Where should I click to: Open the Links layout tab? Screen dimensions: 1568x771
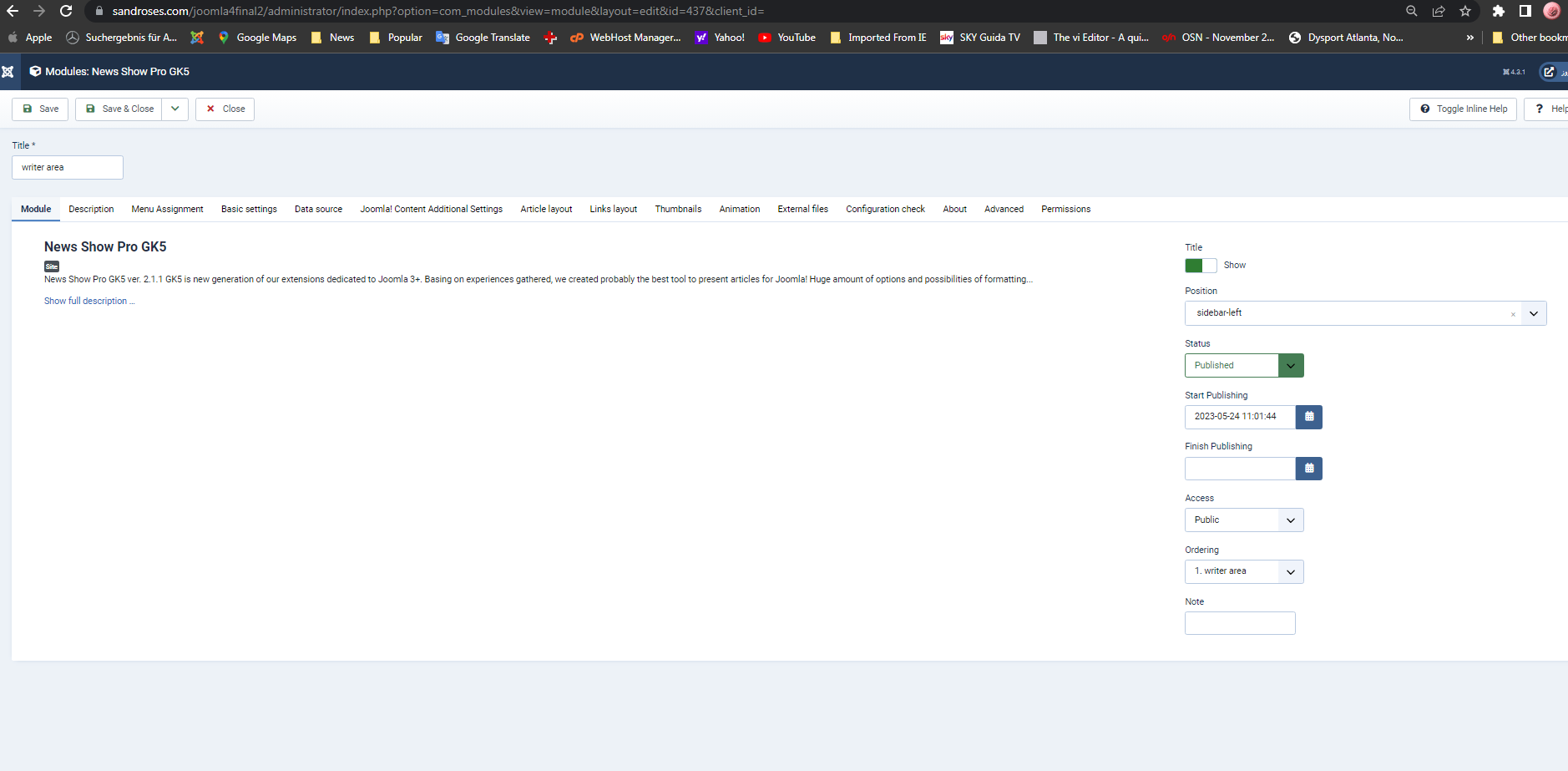pos(613,210)
